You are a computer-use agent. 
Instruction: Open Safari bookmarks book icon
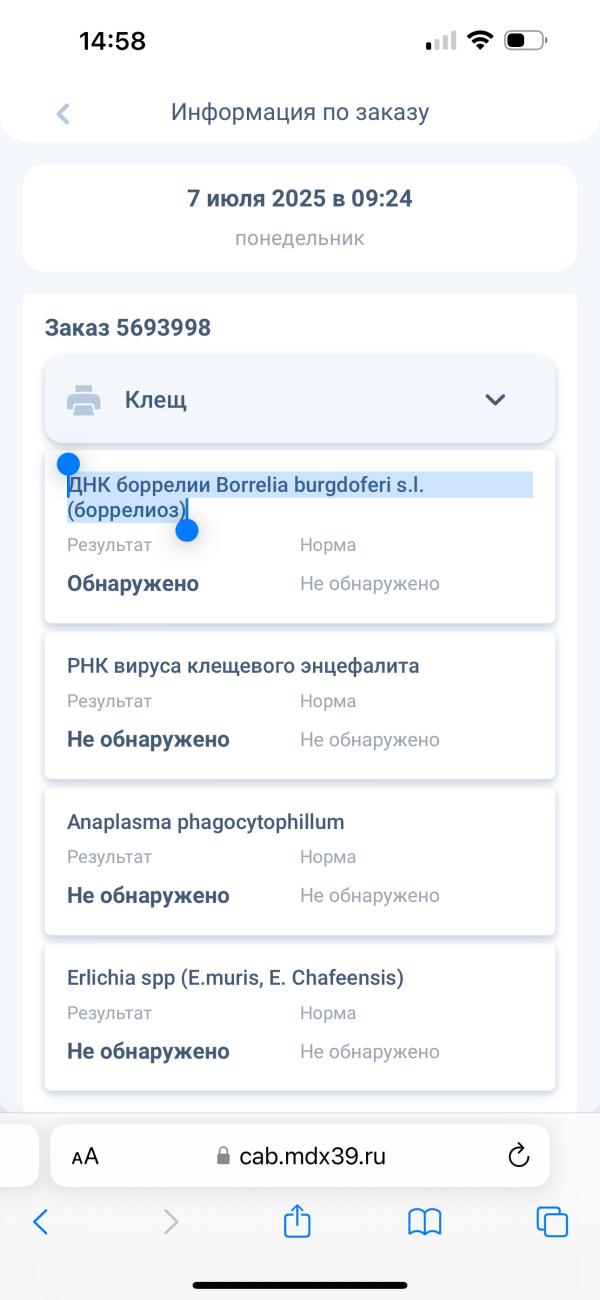[x=425, y=1221]
